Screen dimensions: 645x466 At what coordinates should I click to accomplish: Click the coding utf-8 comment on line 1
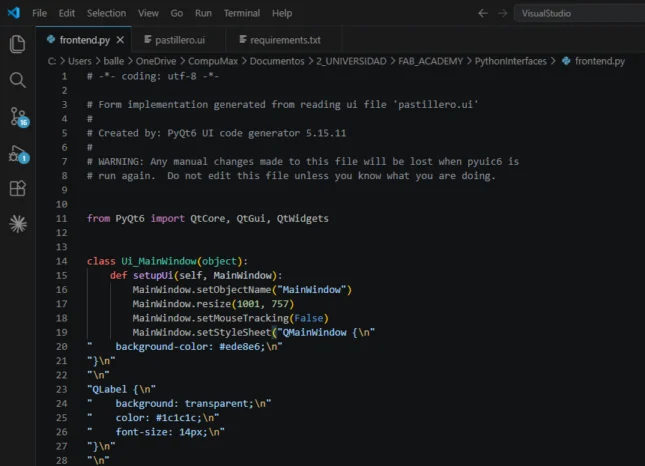153,76
